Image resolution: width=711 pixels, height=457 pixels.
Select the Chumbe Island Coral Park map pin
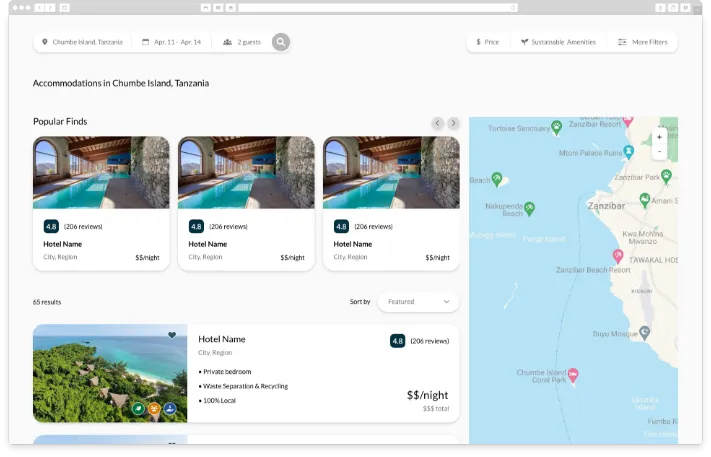[573, 375]
